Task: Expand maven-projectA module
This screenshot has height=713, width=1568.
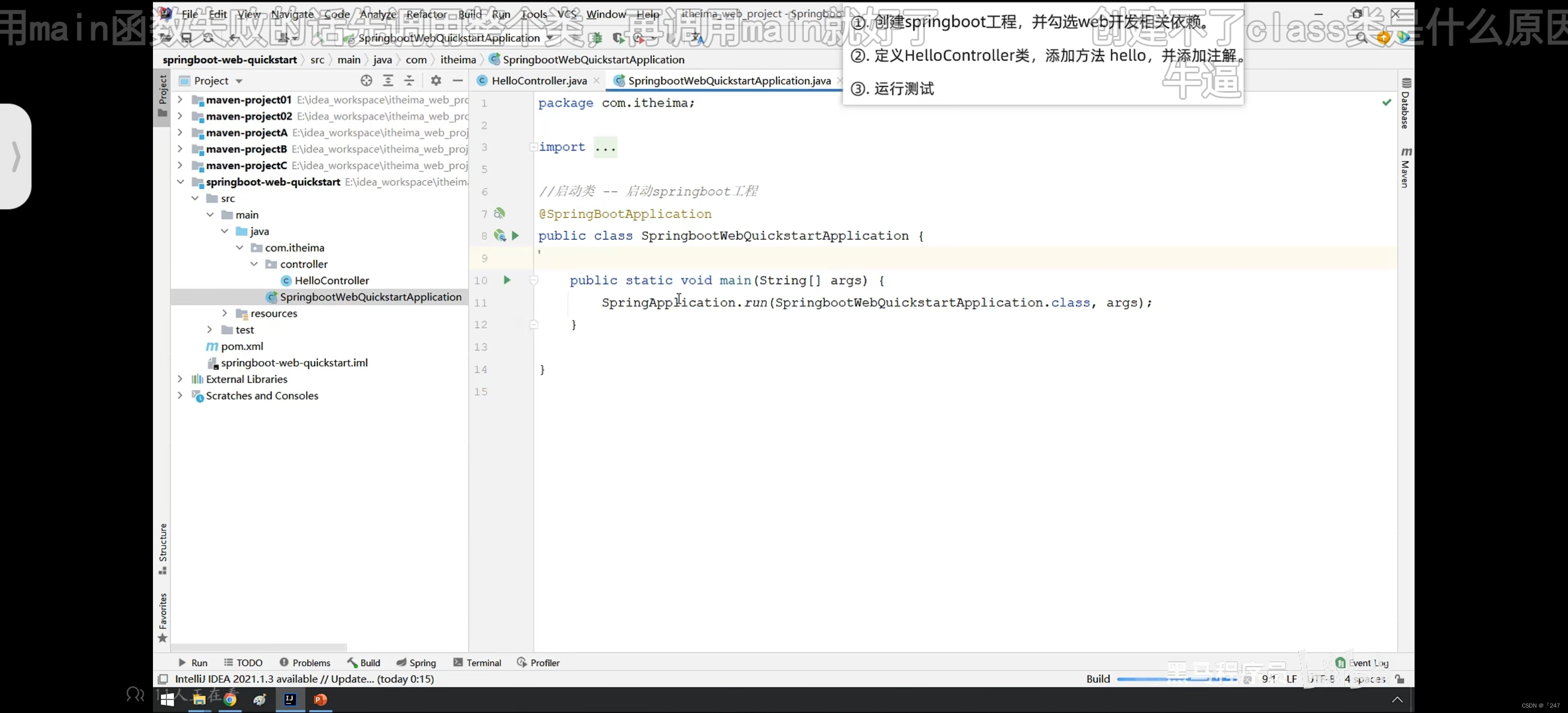Action: tap(180, 132)
